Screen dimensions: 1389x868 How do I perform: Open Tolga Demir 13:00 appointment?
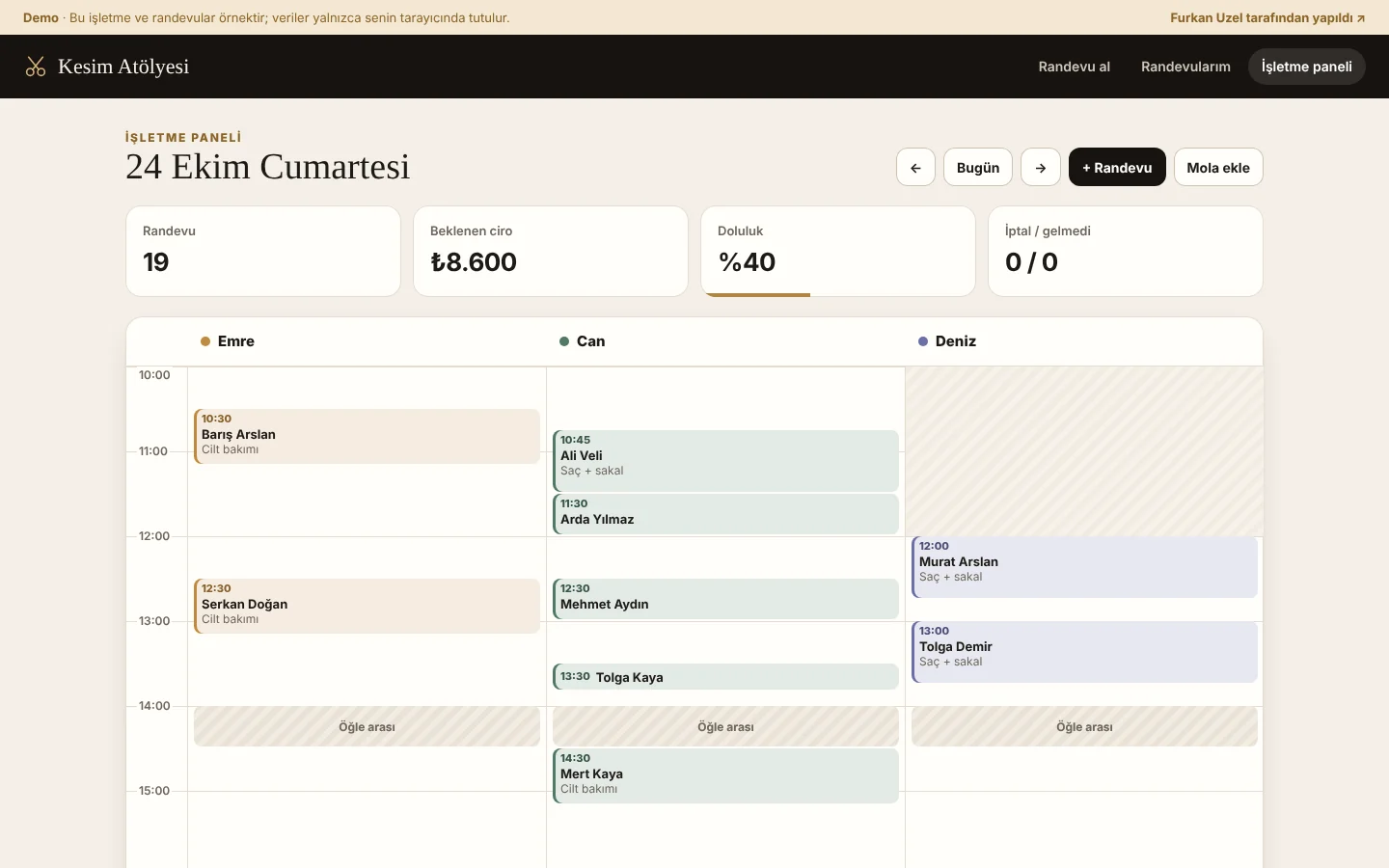[x=1085, y=652]
